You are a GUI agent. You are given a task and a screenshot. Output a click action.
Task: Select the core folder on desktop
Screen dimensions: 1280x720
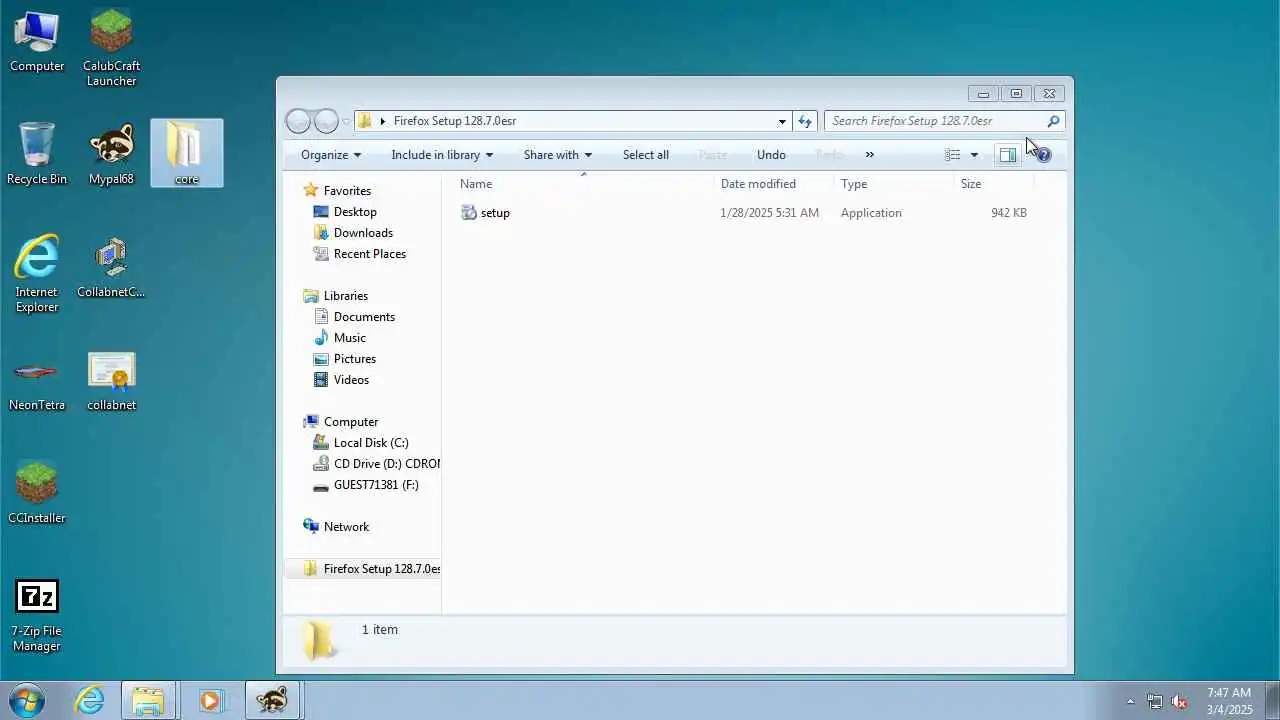(x=187, y=153)
